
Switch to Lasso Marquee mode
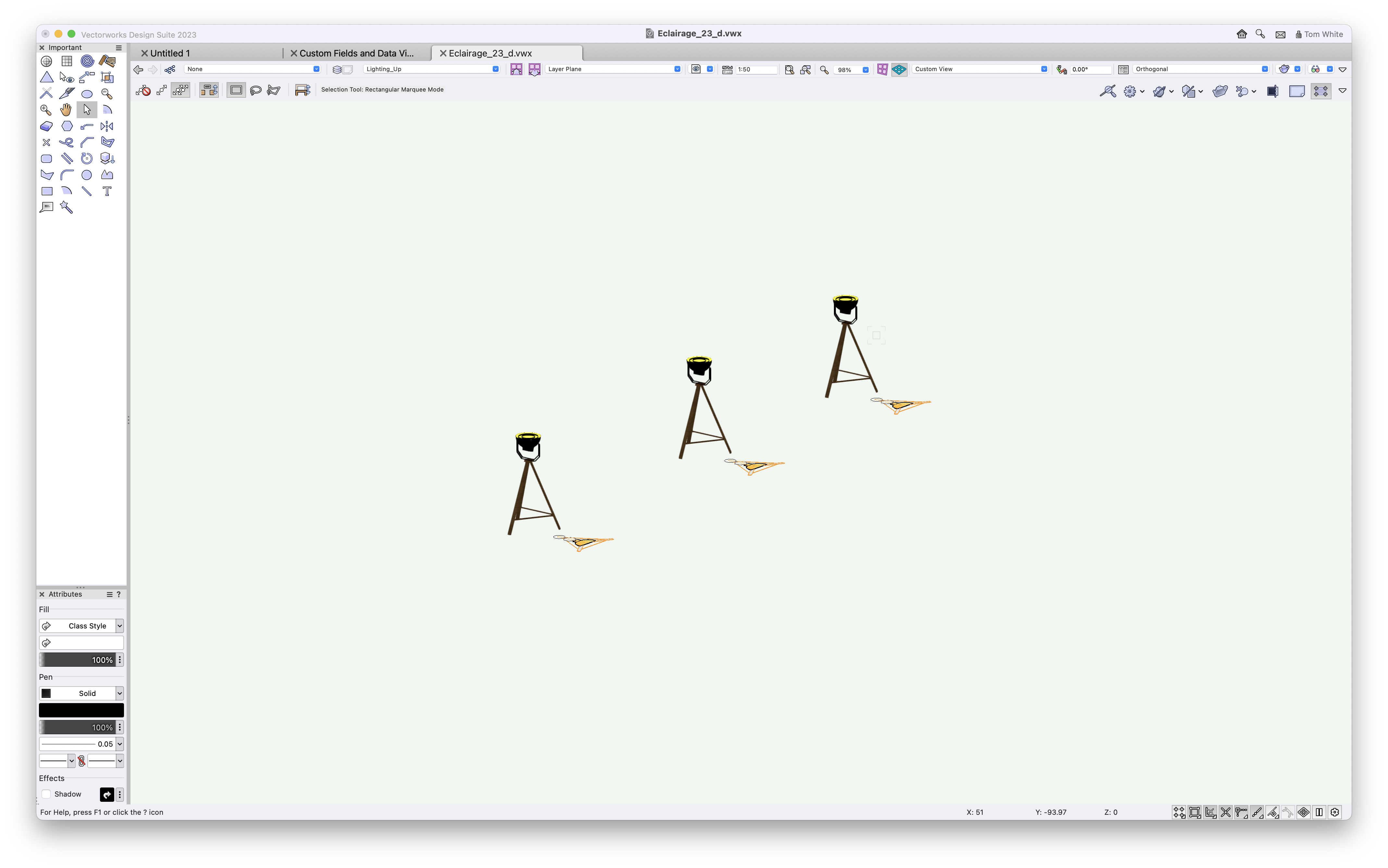click(255, 90)
